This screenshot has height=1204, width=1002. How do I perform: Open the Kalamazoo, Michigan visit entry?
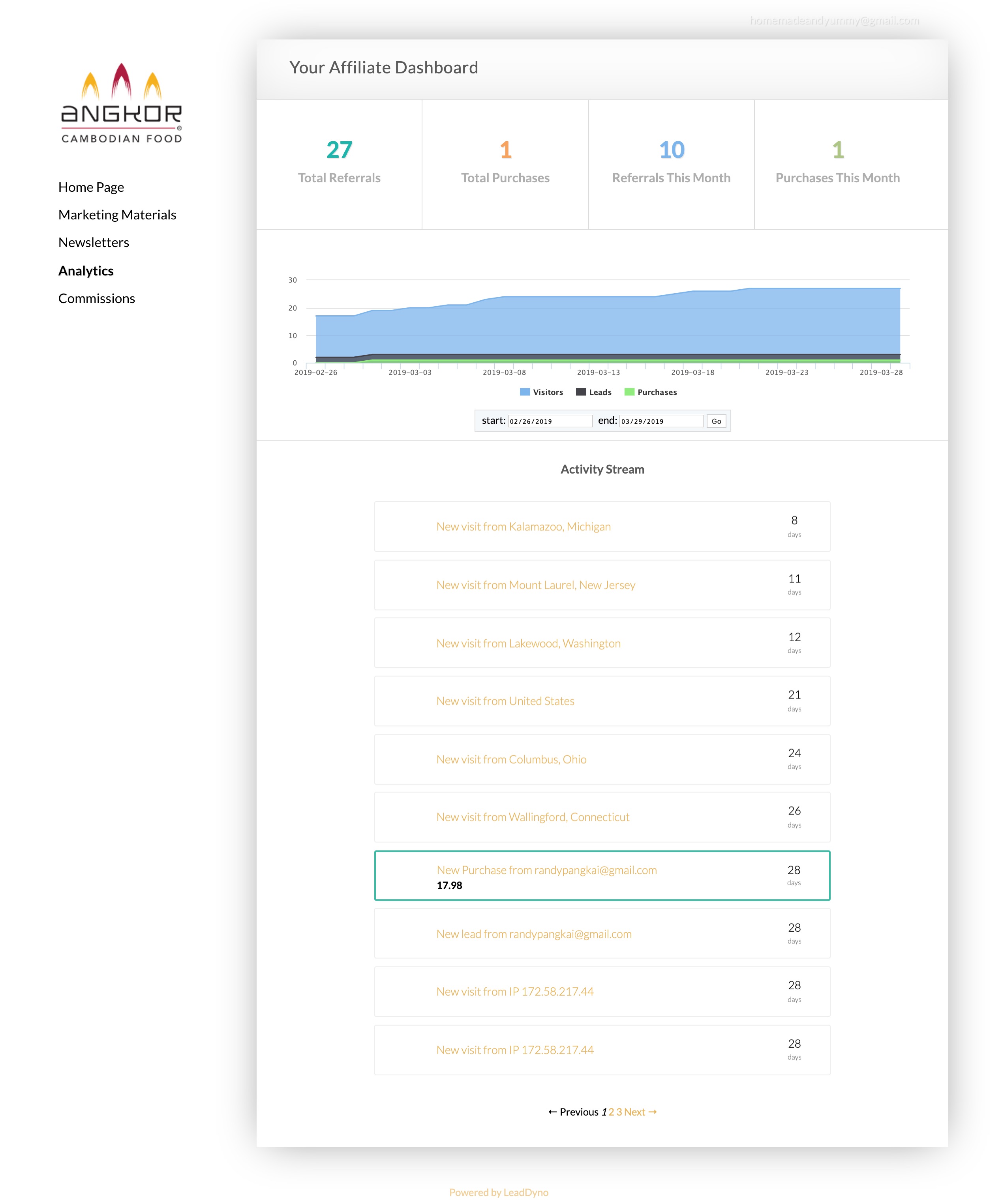(523, 527)
